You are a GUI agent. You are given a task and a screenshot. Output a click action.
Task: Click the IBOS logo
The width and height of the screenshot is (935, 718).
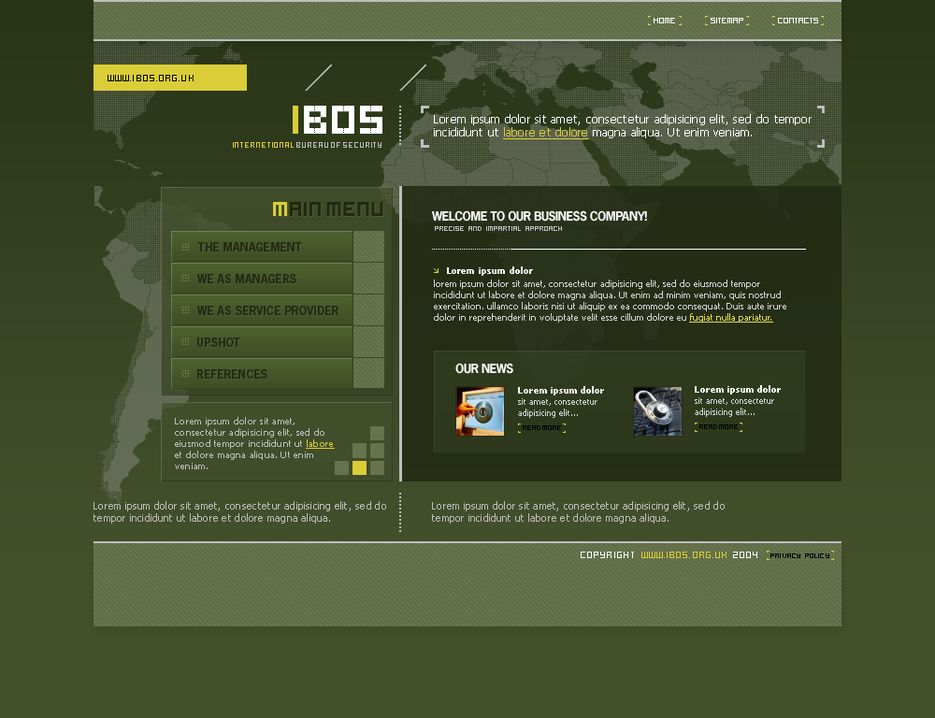(x=338, y=120)
